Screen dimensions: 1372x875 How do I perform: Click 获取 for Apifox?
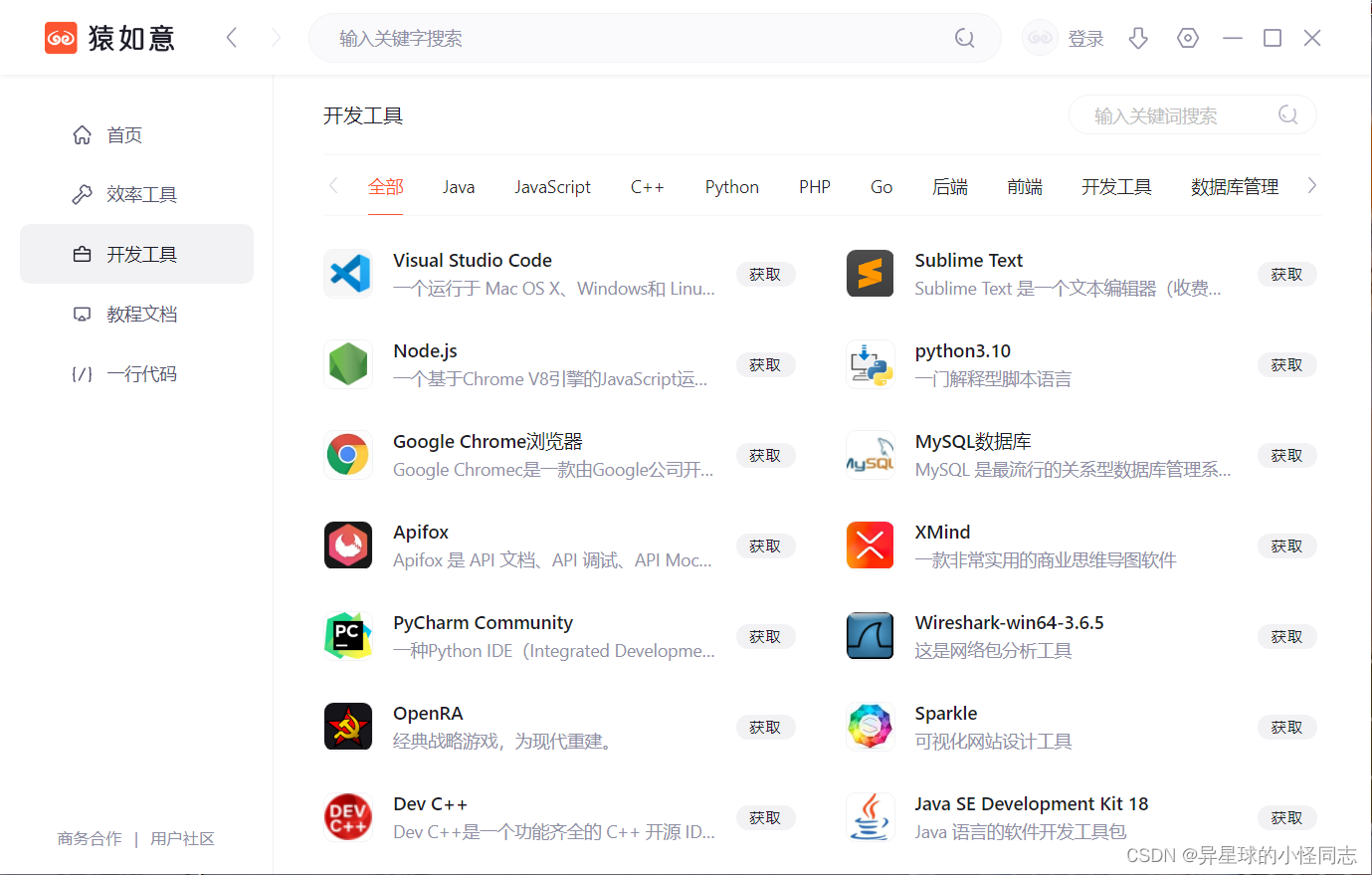click(765, 547)
